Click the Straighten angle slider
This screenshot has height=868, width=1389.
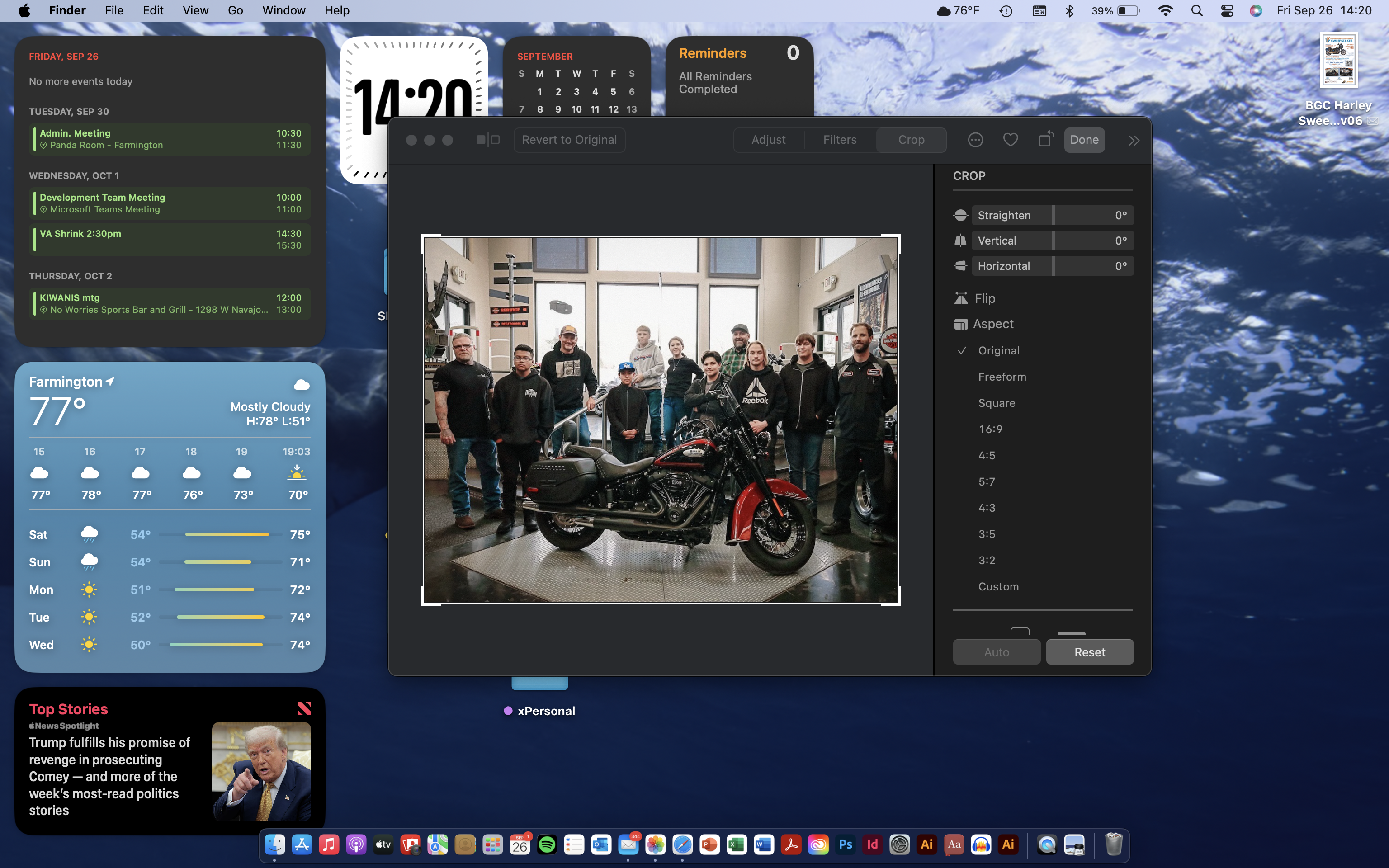[x=1053, y=215]
